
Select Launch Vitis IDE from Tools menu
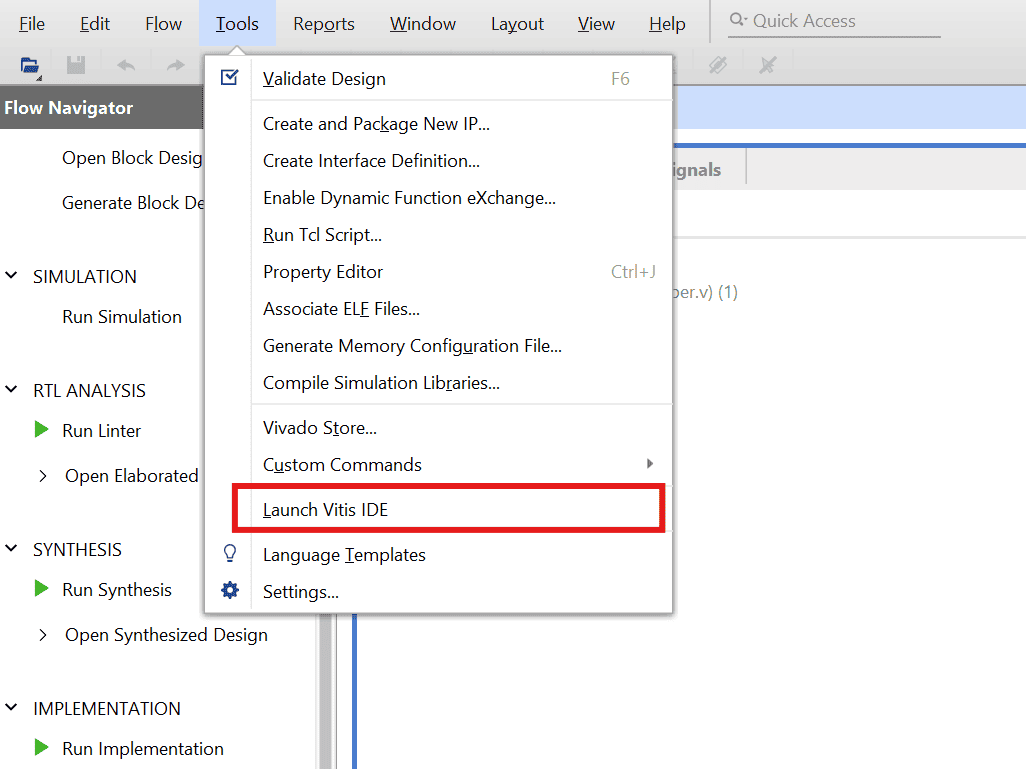325,510
